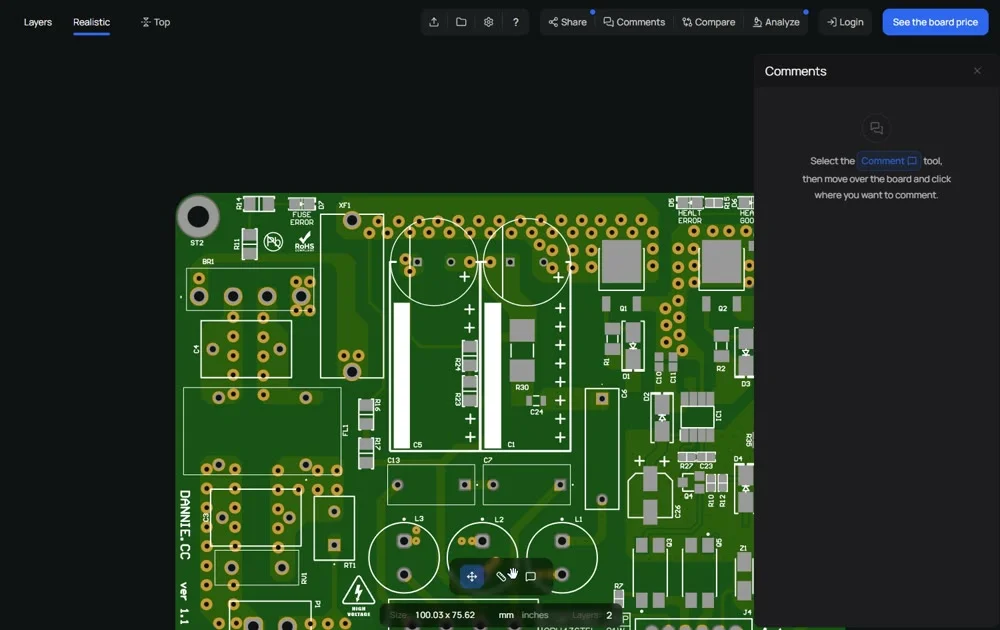The image size is (1000, 630).
Task: Switch to the Layers tab
Action: tap(38, 22)
